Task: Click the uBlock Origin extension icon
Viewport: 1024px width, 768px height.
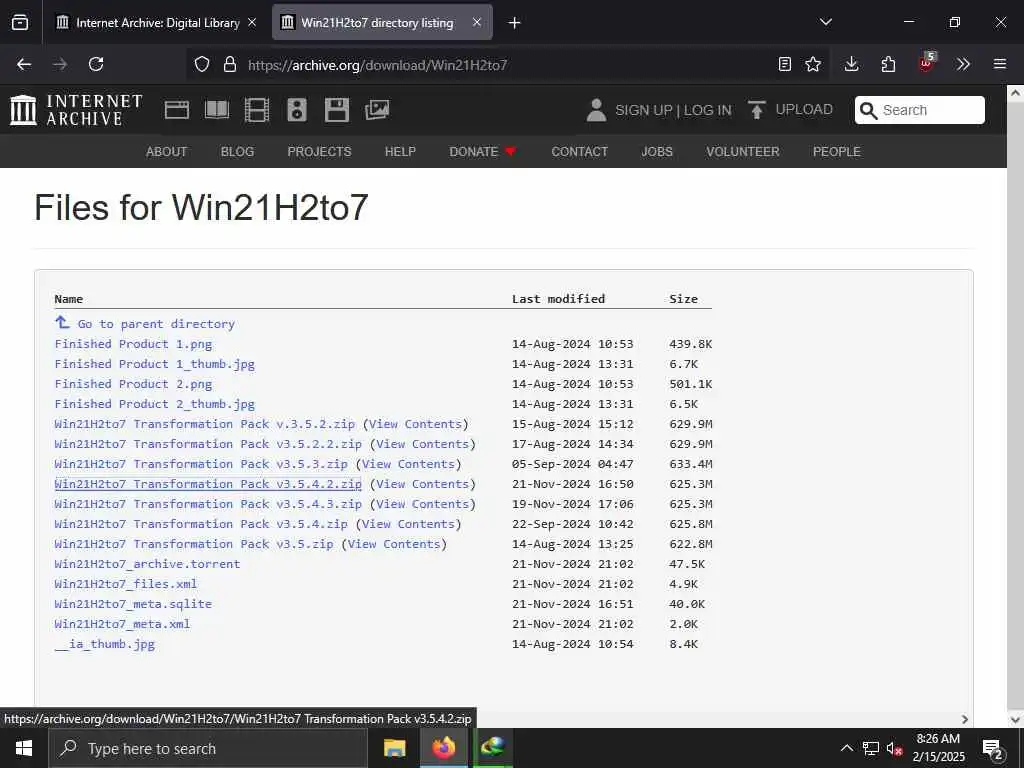Action: coord(926,63)
